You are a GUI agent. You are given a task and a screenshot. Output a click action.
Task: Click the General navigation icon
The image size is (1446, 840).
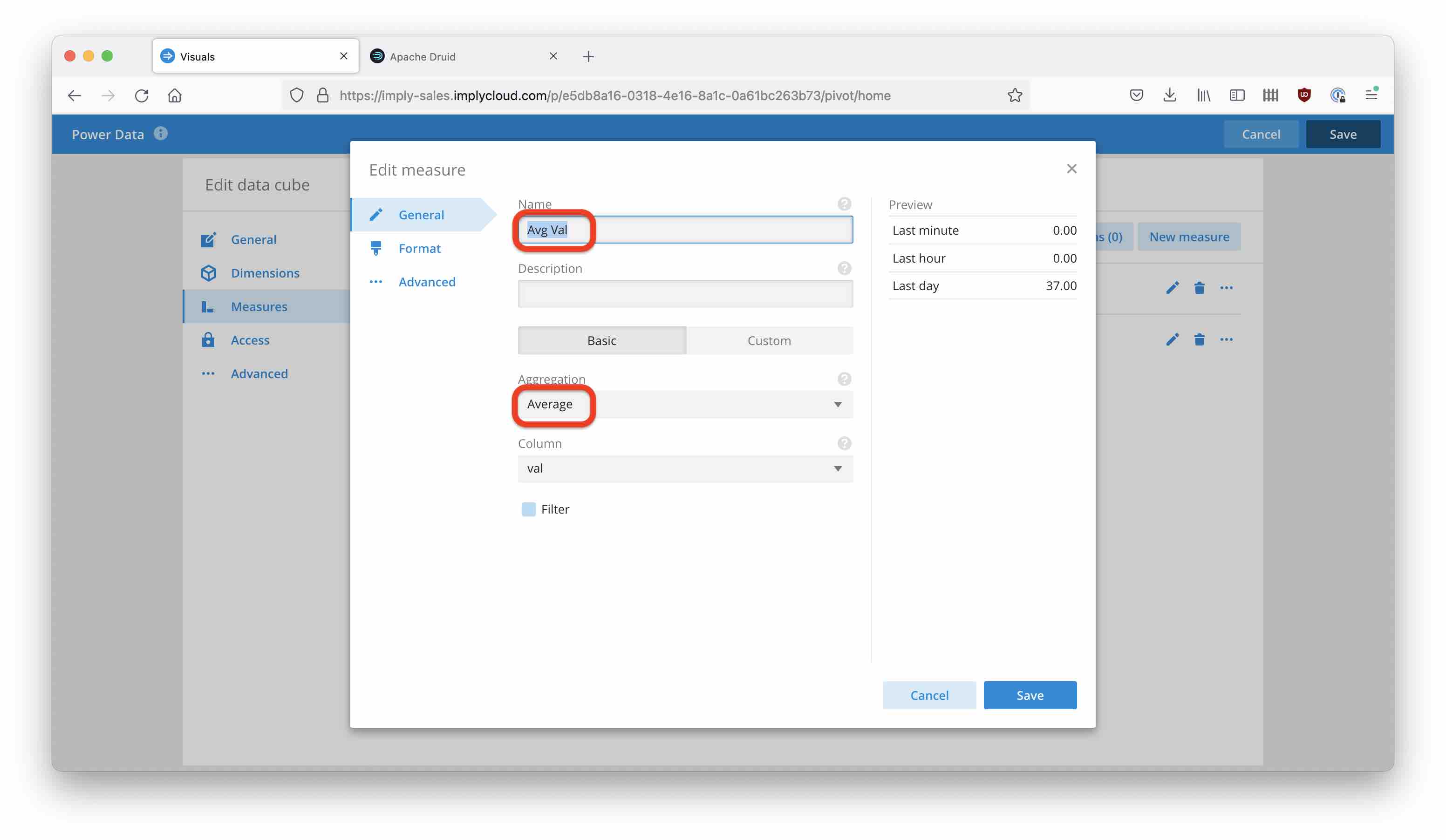click(x=207, y=239)
